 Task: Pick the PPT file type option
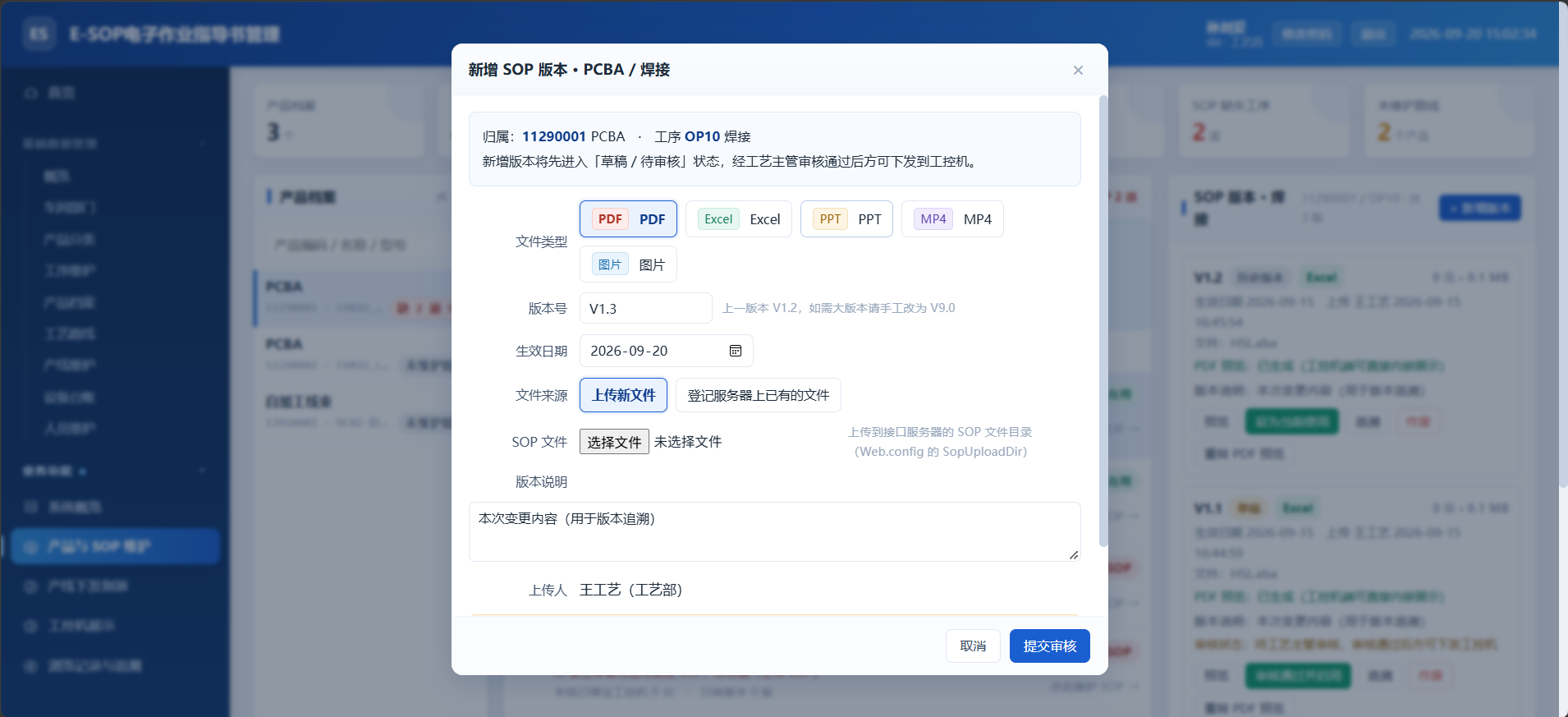[846, 219]
